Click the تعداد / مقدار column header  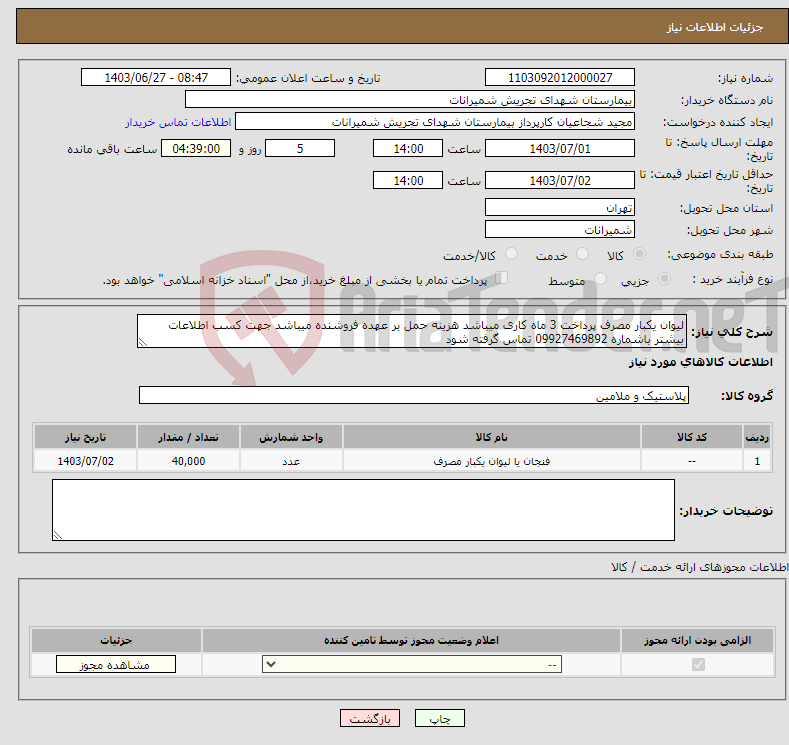click(x=189, y=437)
